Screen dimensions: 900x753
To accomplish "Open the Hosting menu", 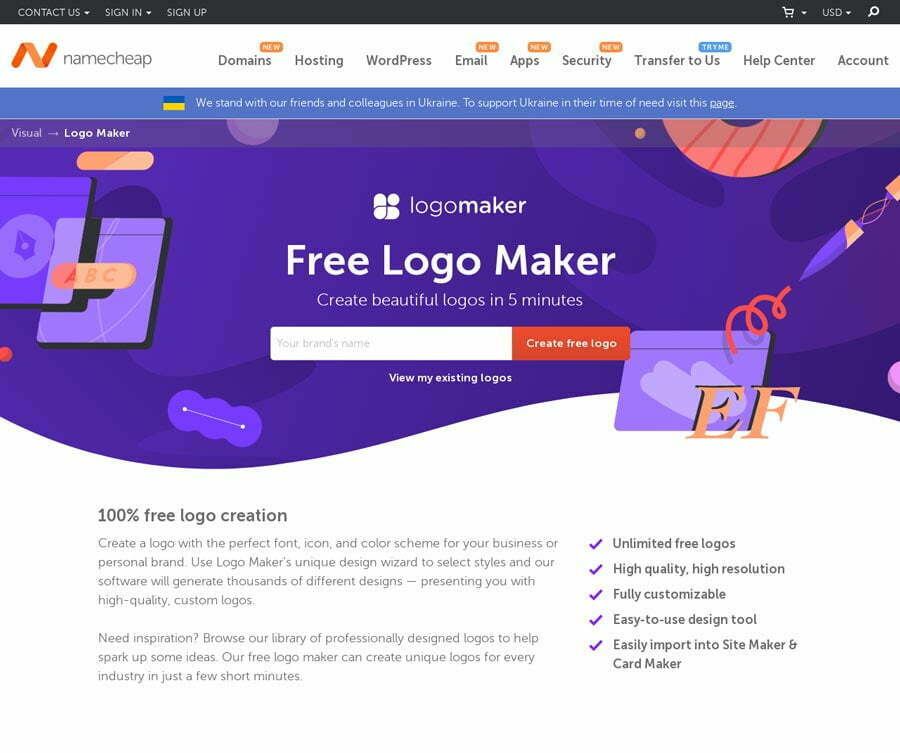I will 319,60.
